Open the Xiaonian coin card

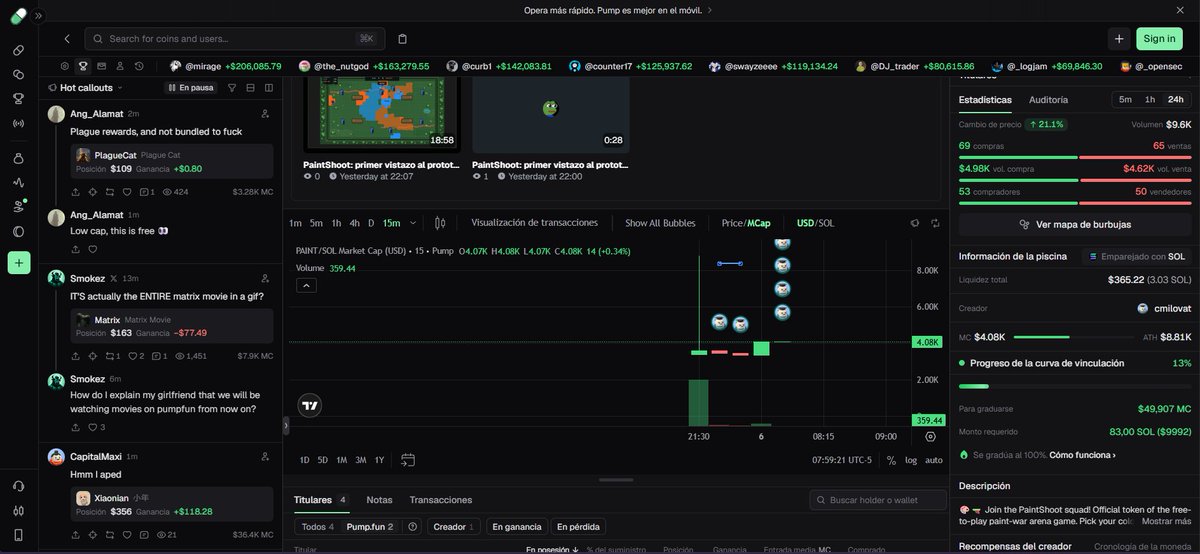click(x=171, y=504)
